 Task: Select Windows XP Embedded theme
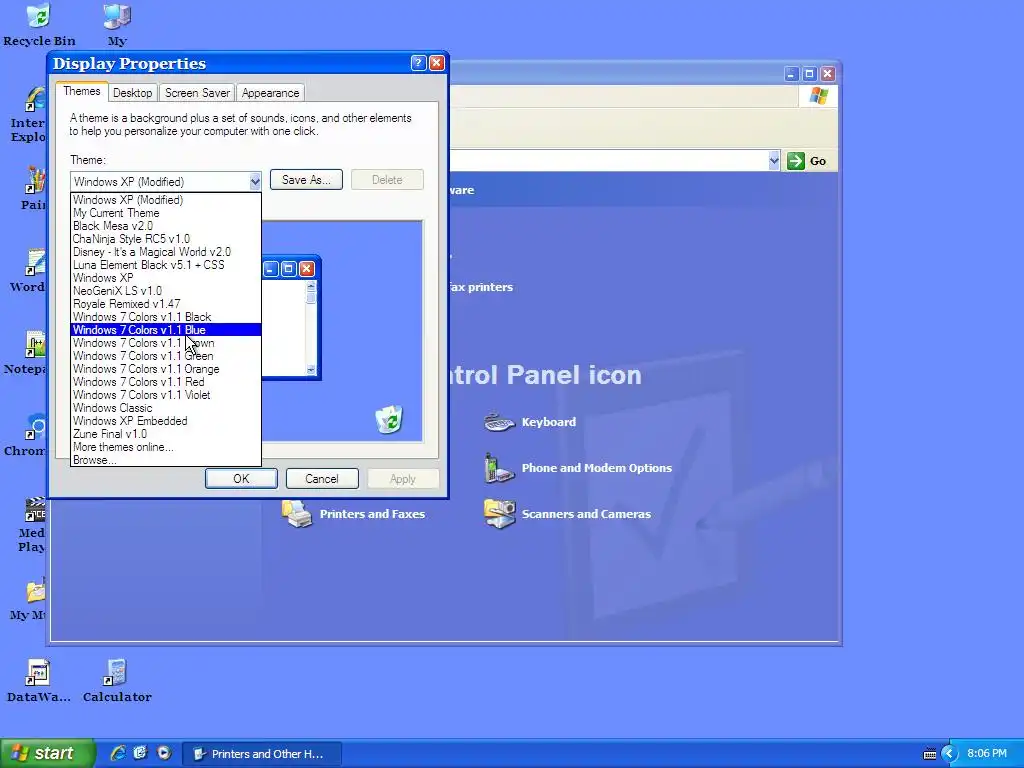tap(166, 421)
